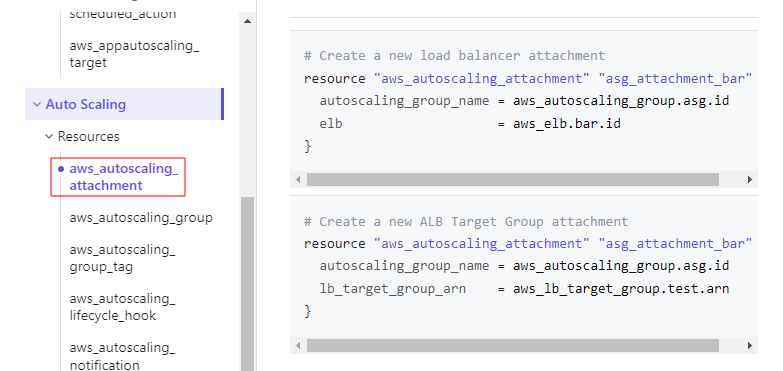Image resolution: width=783 pixels, height=371 pixels.
Task: Click horizontal scrollbar thumb under ALB Target Group code
Action: (513, 345)
